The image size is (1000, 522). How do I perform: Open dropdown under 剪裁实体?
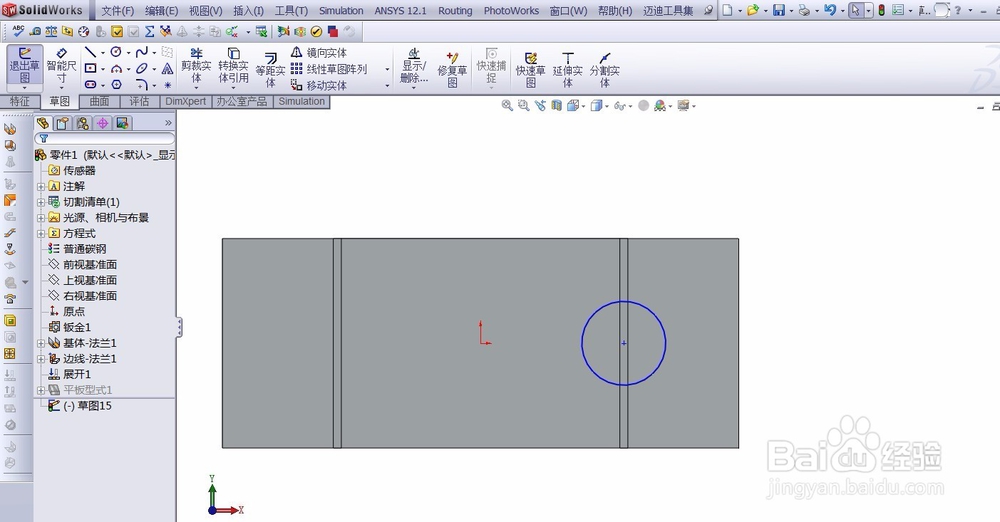196,88
